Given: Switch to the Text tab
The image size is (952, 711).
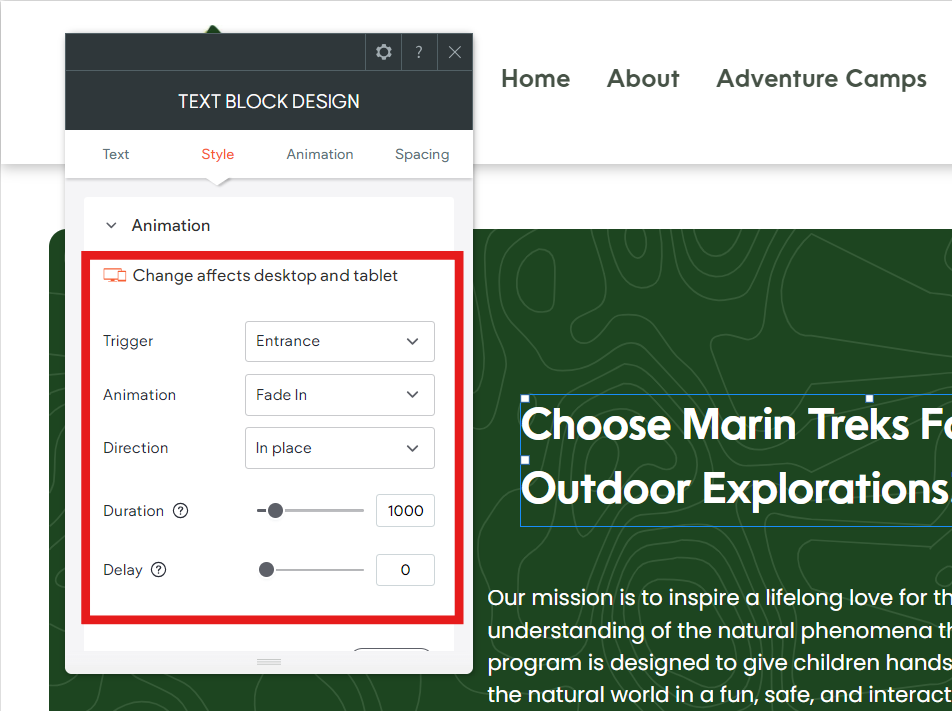Looking at the screenshot, I should 115,154.
